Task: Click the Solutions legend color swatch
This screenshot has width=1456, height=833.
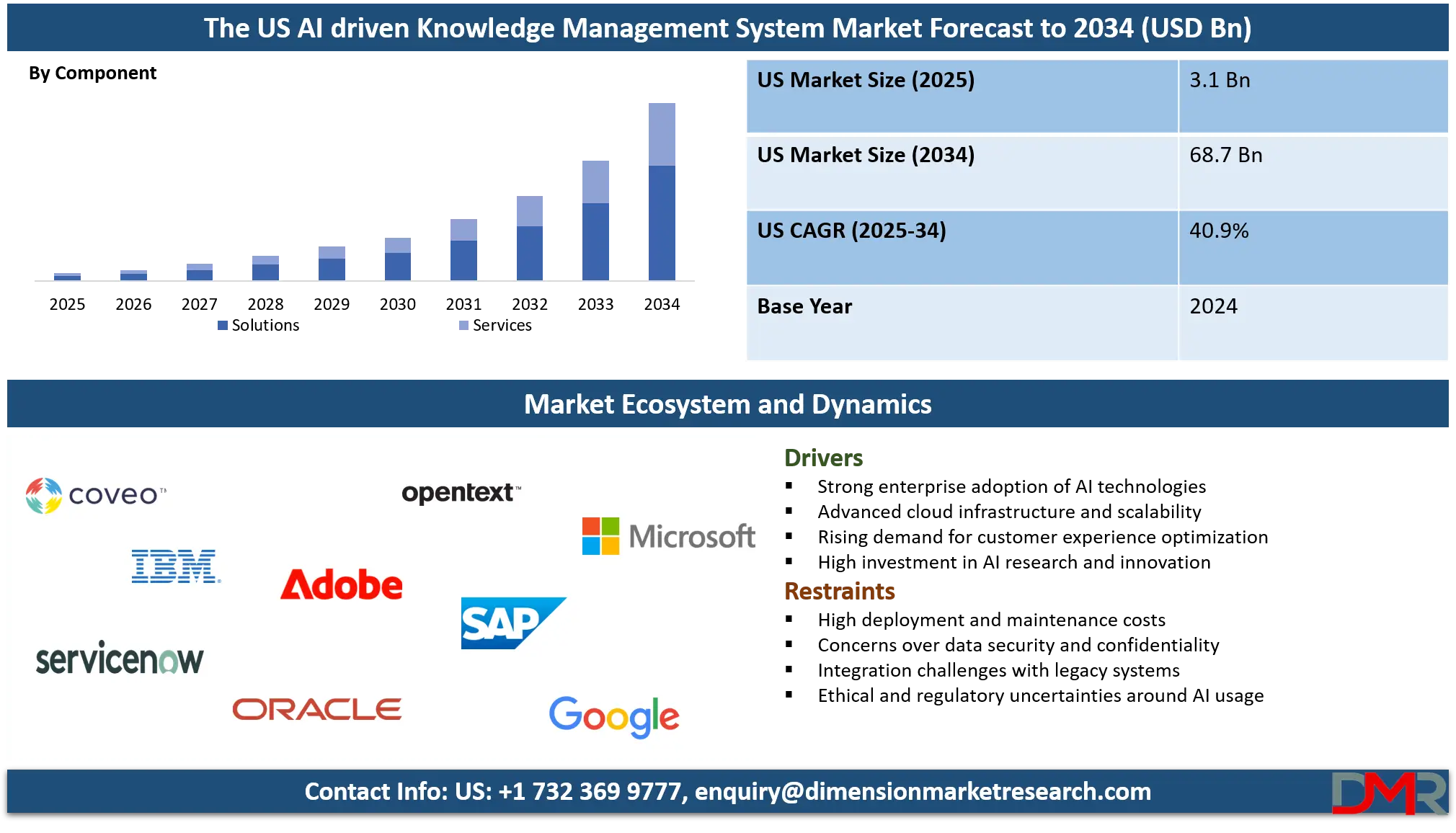Action: pyautogui.click(x=223, y=326)
